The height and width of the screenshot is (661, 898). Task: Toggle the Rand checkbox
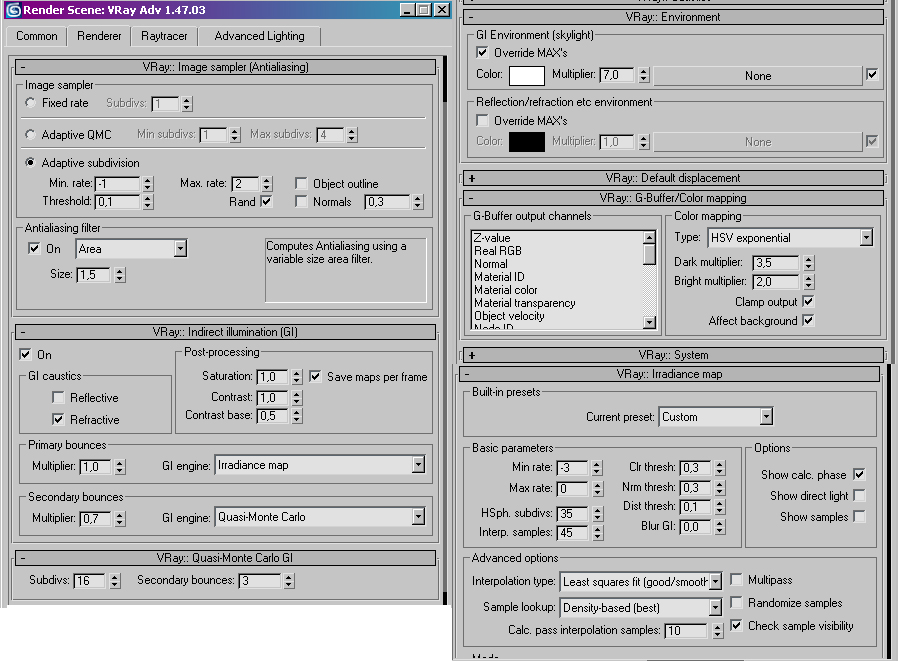click(266, 202)
